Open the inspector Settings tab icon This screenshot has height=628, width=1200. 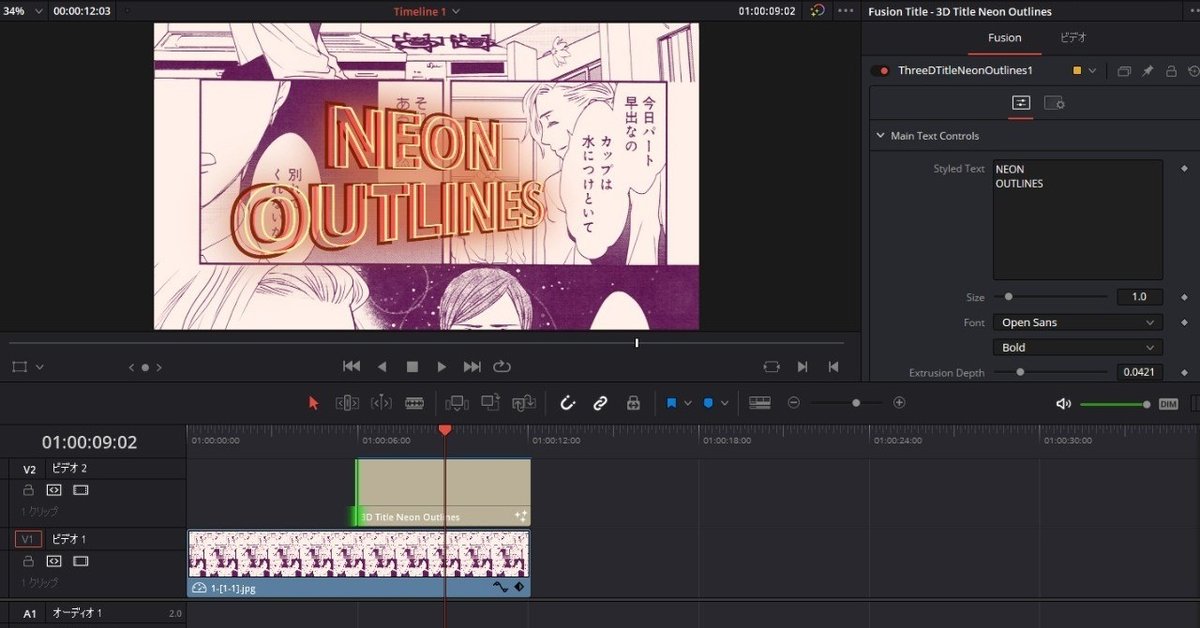pos(1054,103)
